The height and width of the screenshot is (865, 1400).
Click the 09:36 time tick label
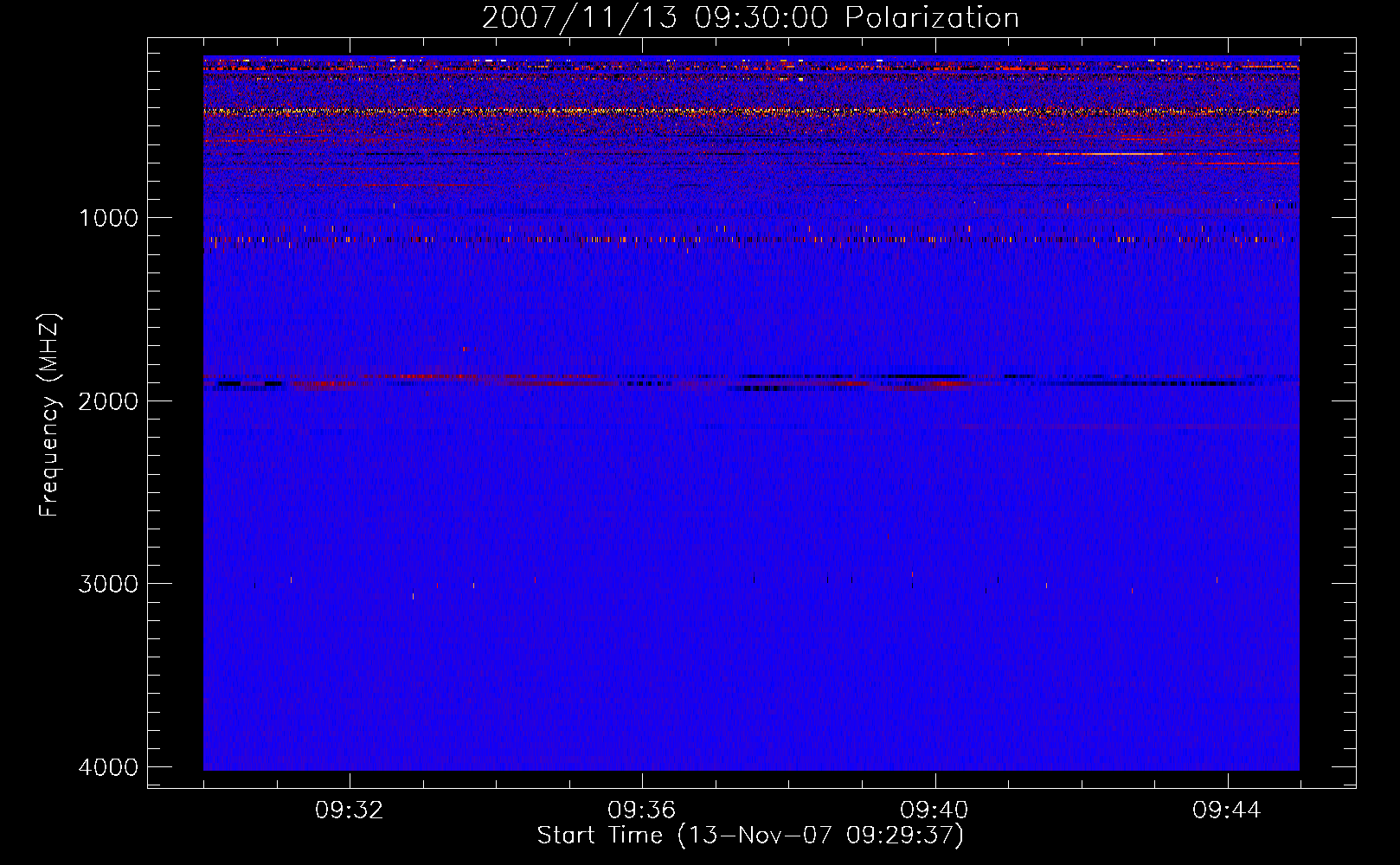642,811
